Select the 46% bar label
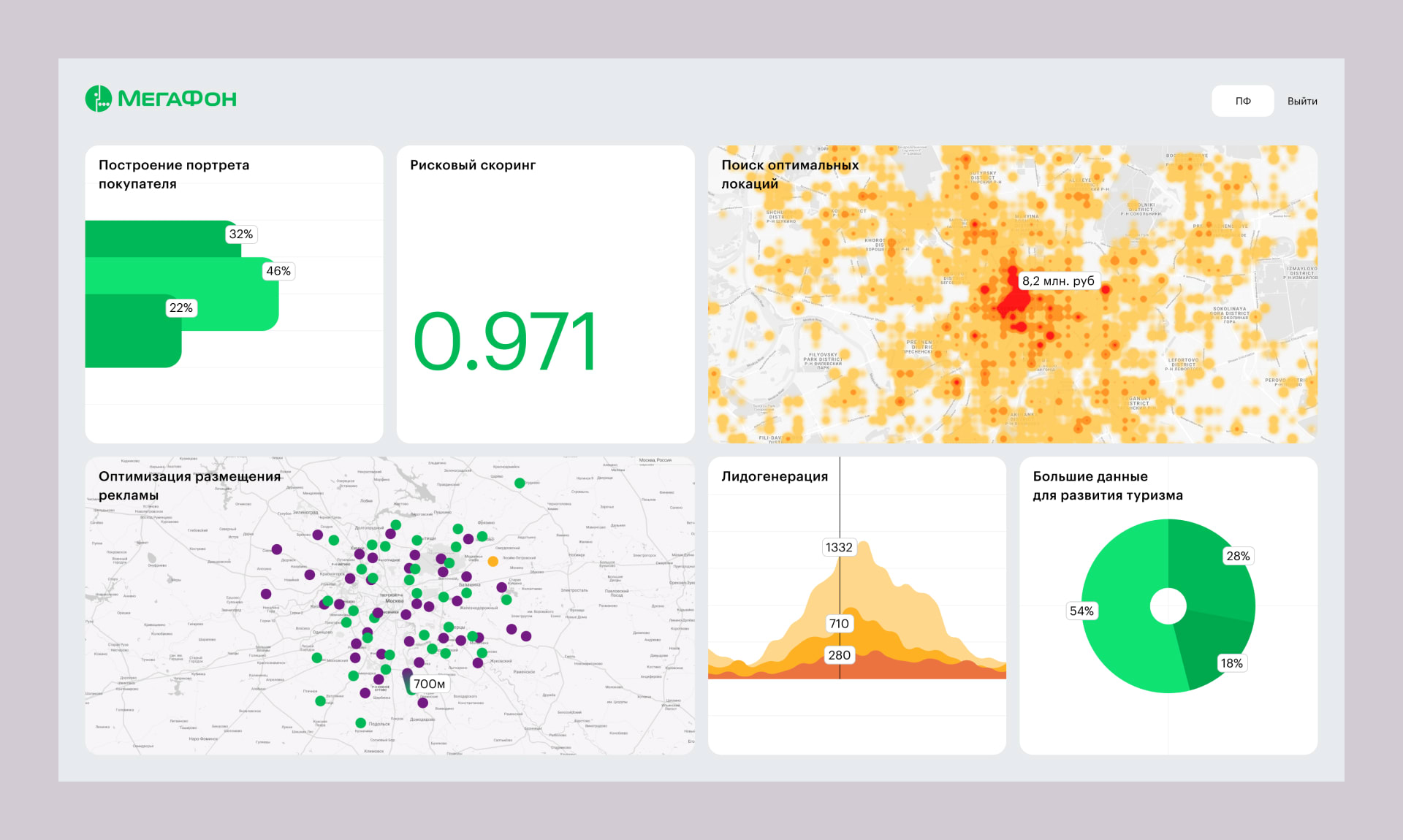 [x=278, y=271]
